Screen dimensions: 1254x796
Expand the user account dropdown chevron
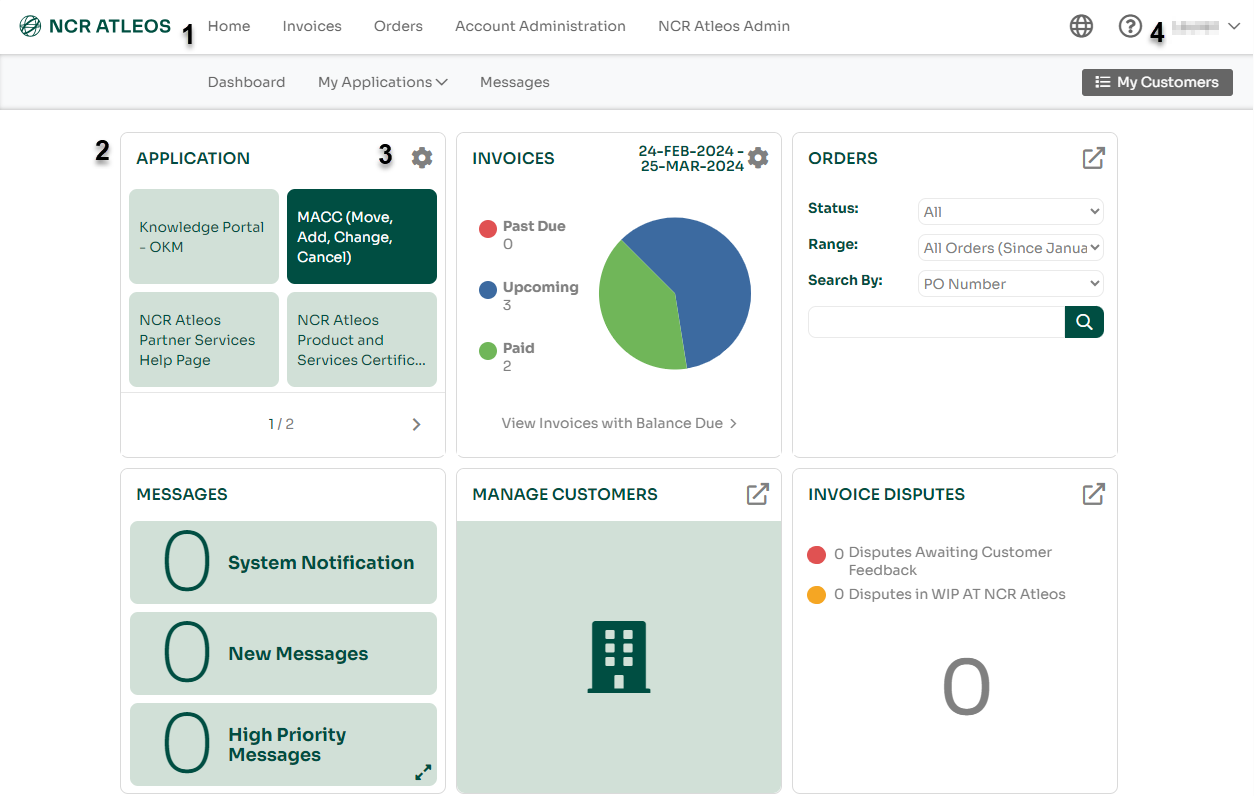click(x=1233, y=27)
